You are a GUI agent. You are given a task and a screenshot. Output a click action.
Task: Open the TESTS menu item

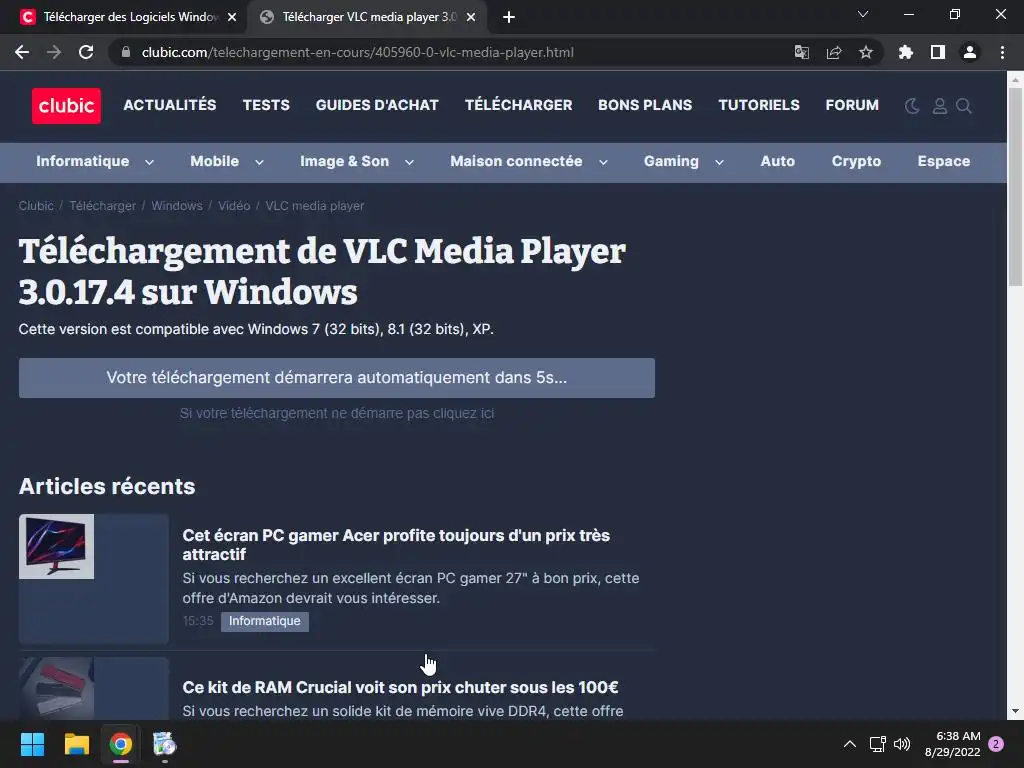266,105
